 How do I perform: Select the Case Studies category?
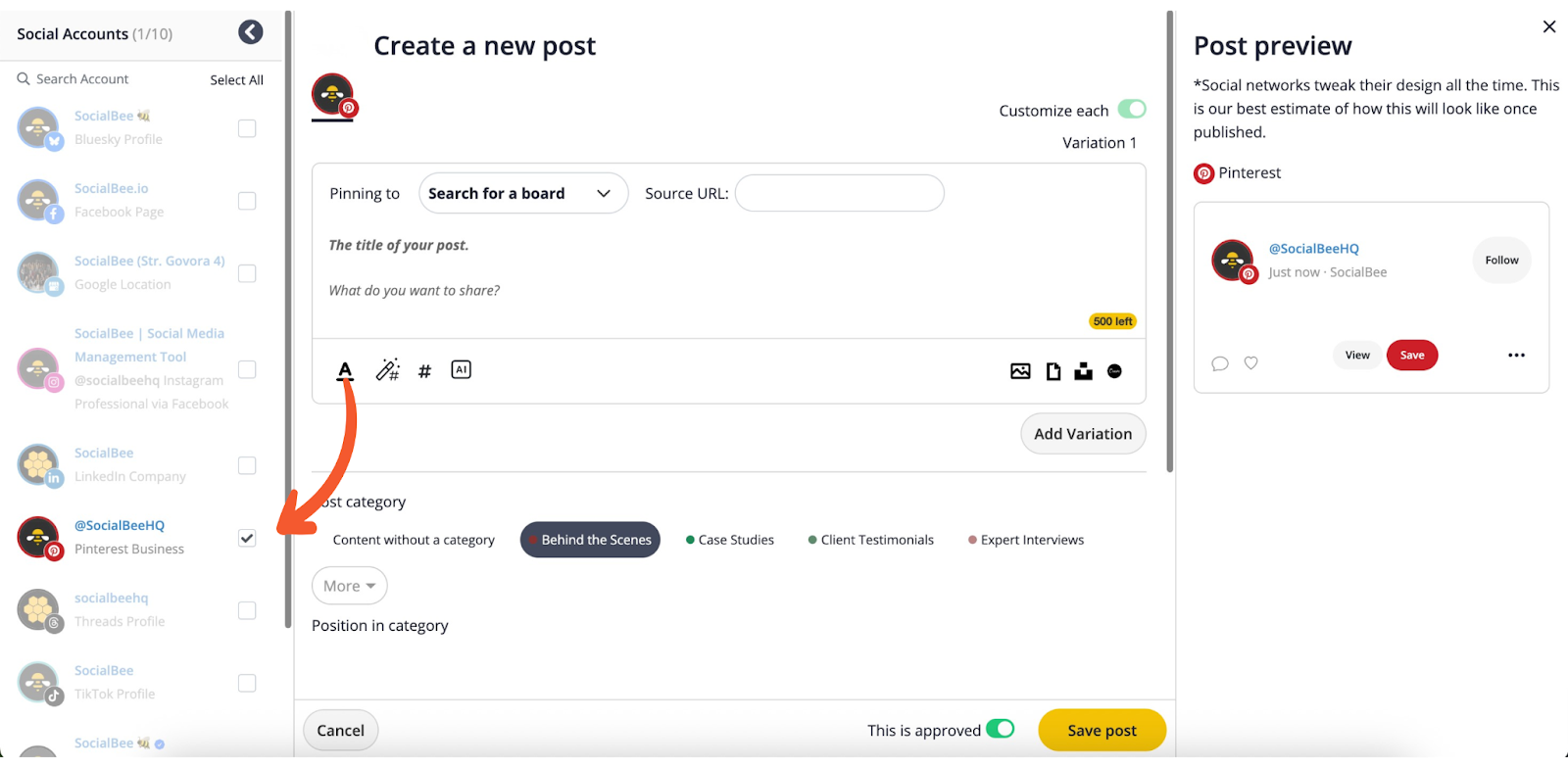point(730,540)
